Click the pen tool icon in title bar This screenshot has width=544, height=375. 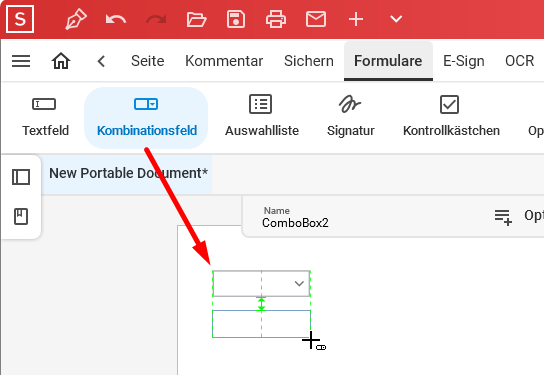(76, 19)
